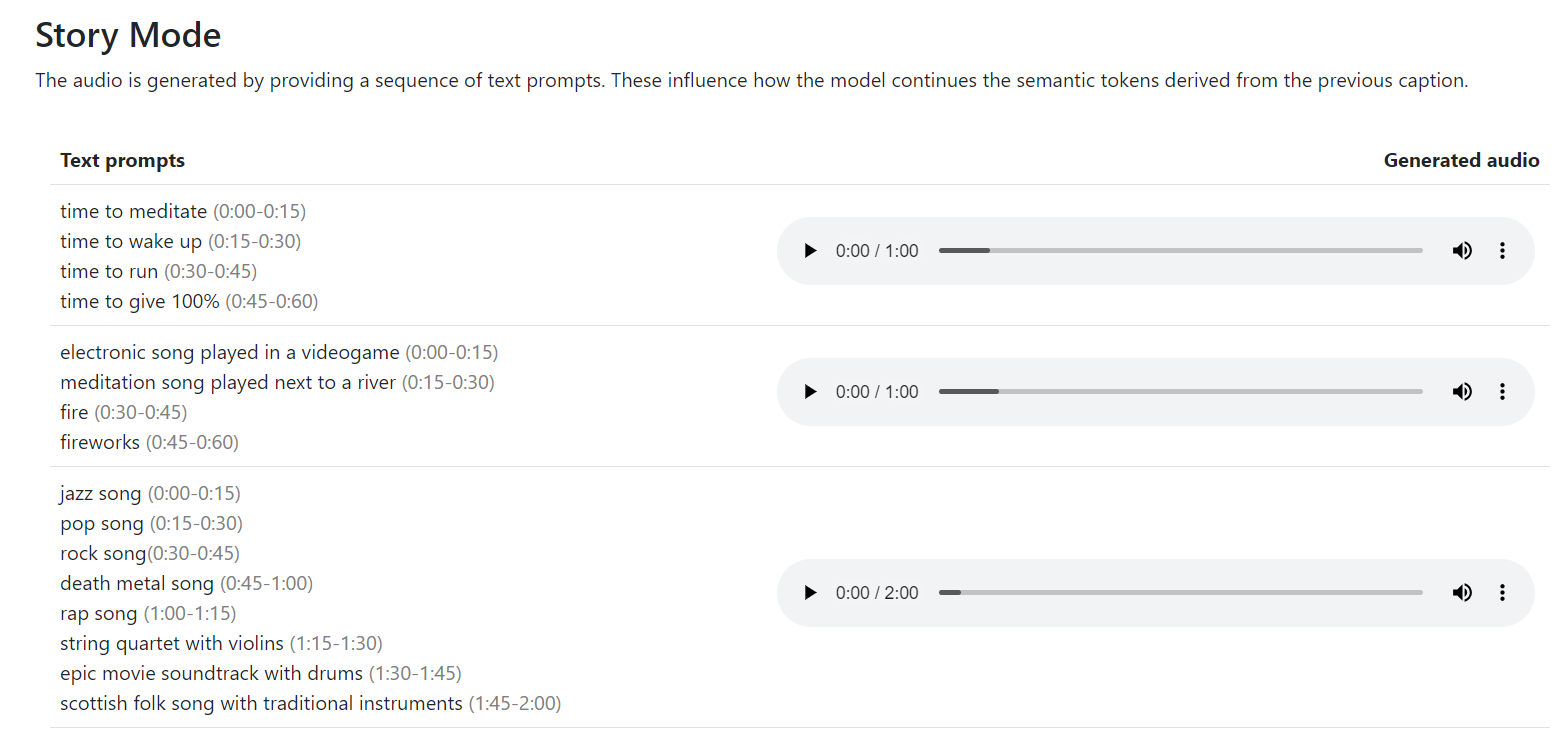Seek in the second audio progress bar
Image resolution: width=1564 pixels, height=731 pixels.
coord(1180,392)
